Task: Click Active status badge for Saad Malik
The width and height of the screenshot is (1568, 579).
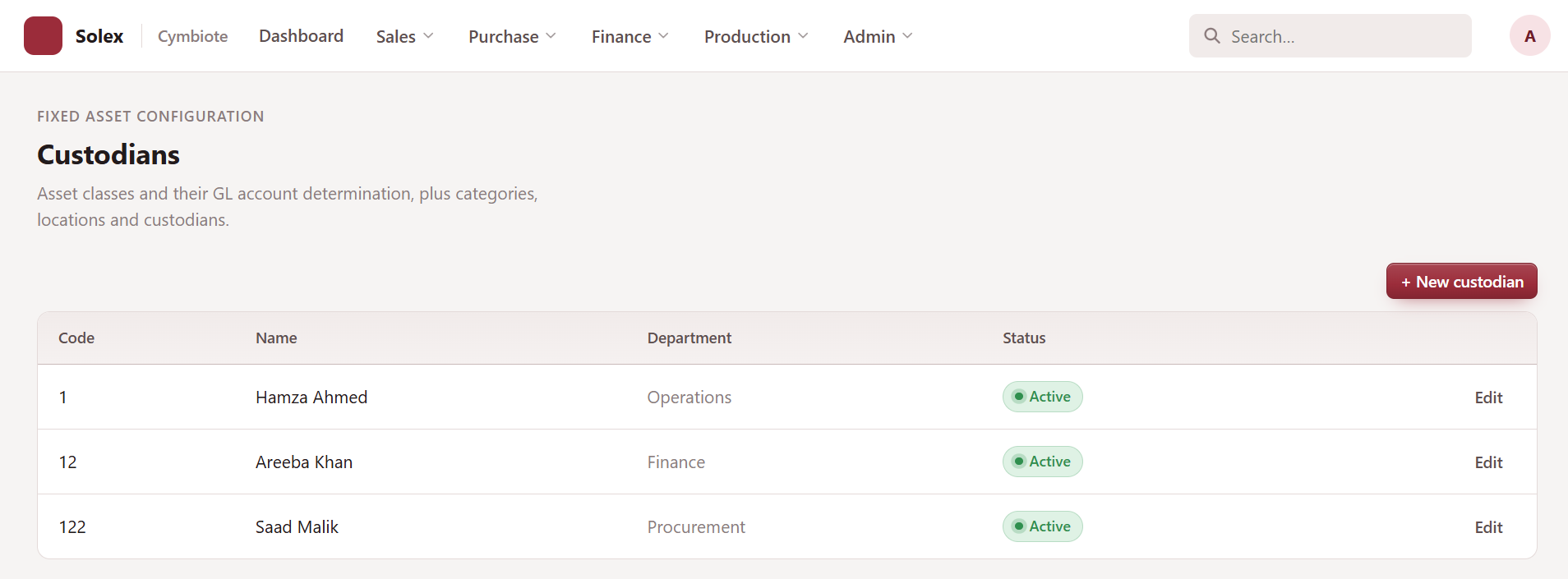Action: pos(1042,526)
